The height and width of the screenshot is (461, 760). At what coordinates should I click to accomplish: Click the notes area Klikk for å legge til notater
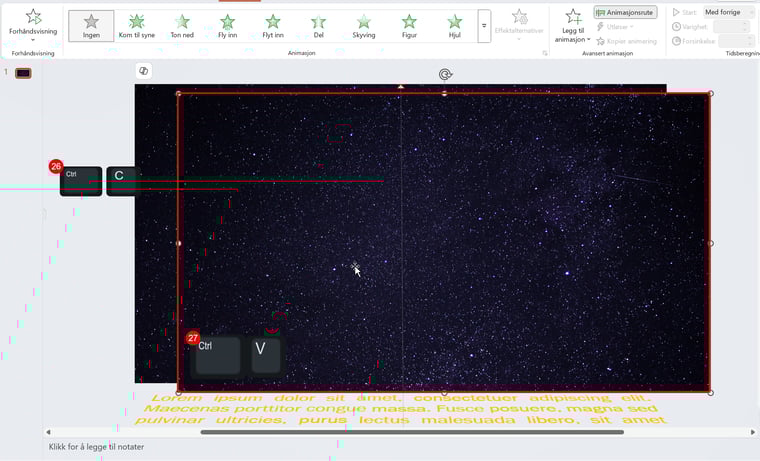(x=96, y=447)
